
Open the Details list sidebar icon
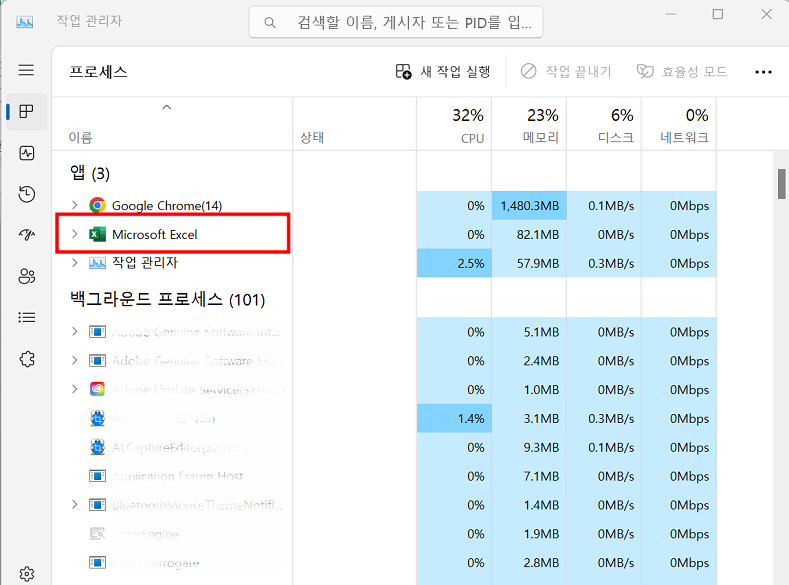pyautogui.click(x=26, y=317)
